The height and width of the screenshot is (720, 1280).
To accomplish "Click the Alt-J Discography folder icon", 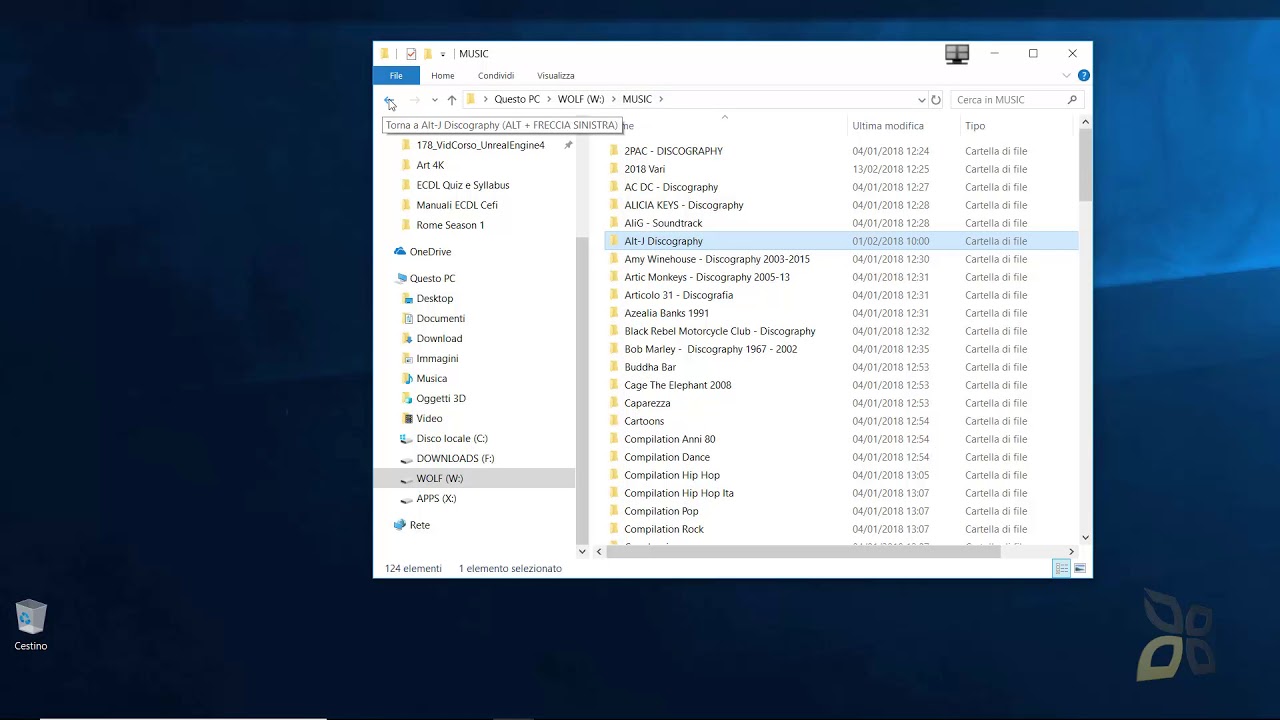I will pos(615,241).
